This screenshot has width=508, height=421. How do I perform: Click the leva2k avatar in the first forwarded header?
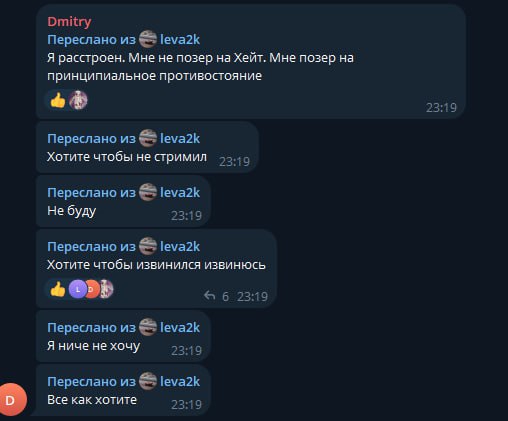(x=148, y=39)
